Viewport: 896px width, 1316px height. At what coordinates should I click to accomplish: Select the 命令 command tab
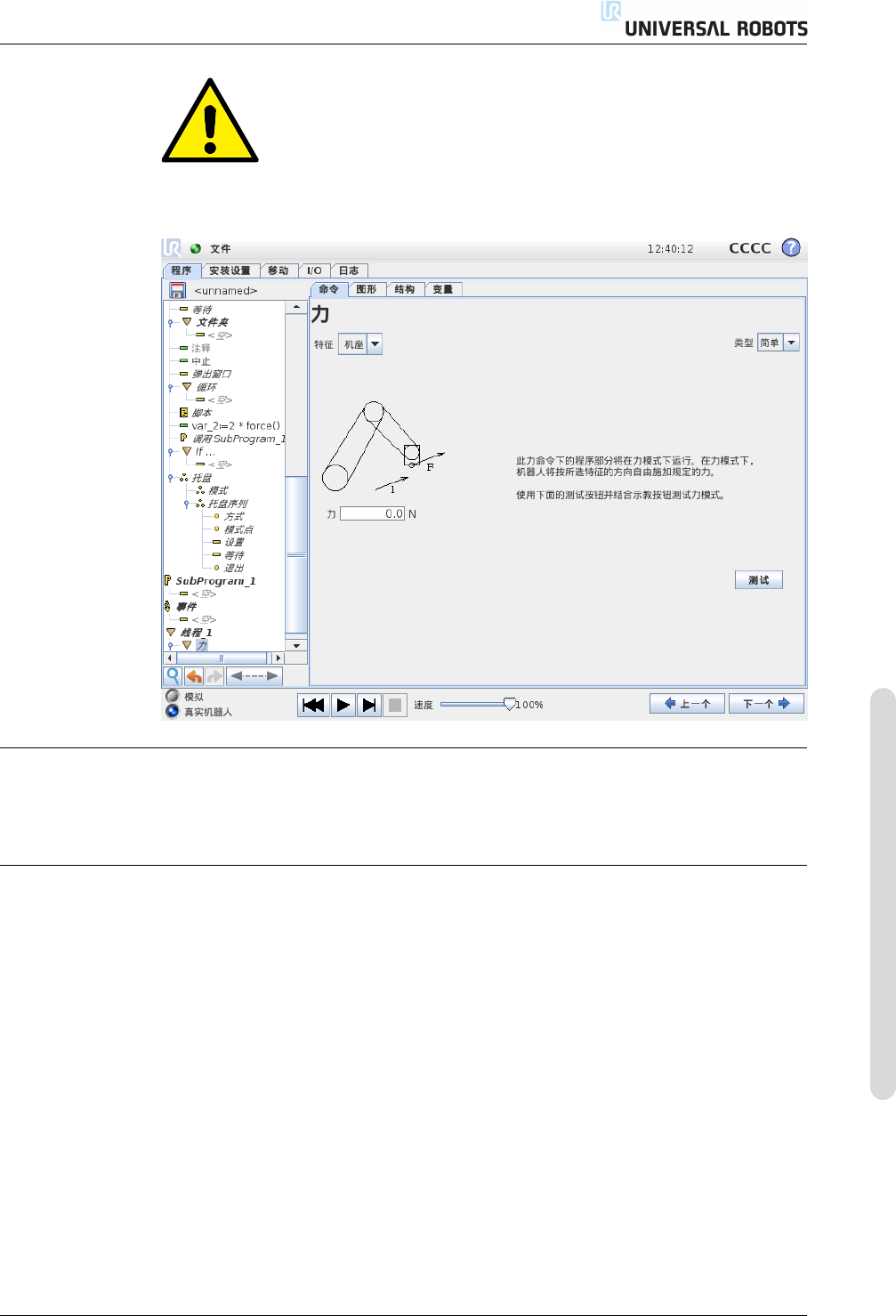coord(328,289)
